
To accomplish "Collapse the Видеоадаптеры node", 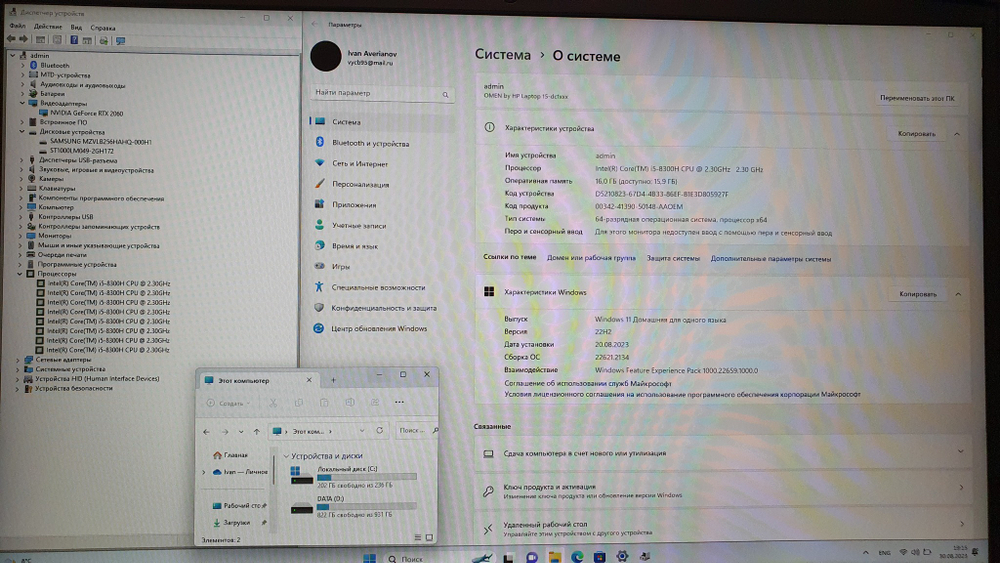I will pos(22,103).
